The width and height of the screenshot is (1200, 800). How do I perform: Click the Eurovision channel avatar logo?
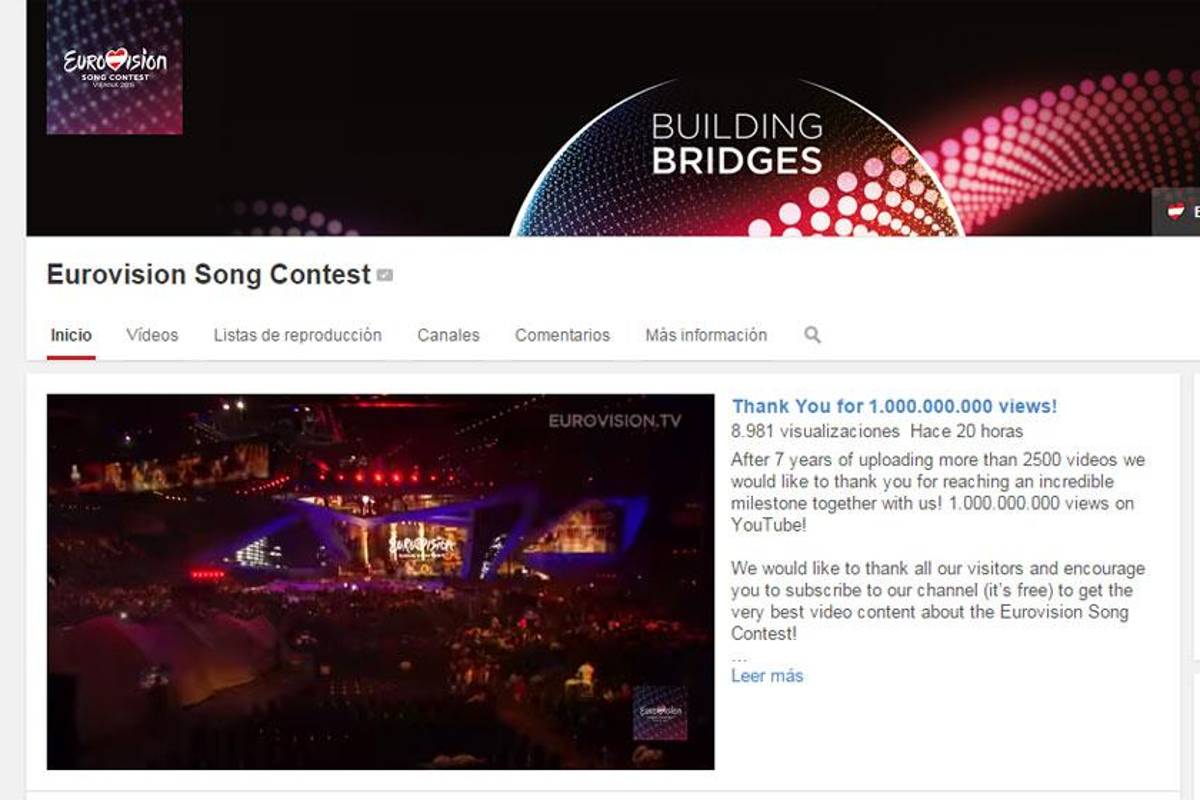114,67
